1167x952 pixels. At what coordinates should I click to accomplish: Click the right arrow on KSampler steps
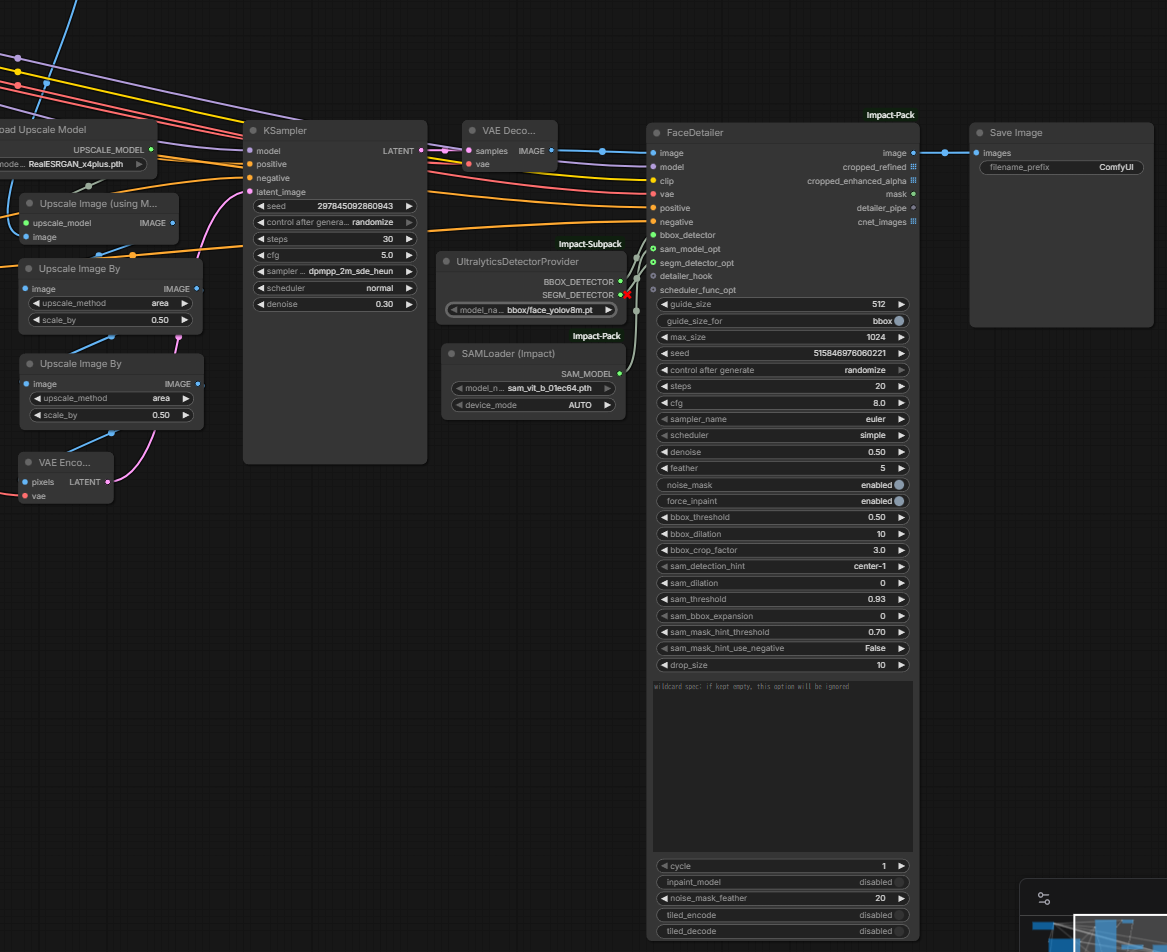tap(408, 239)
